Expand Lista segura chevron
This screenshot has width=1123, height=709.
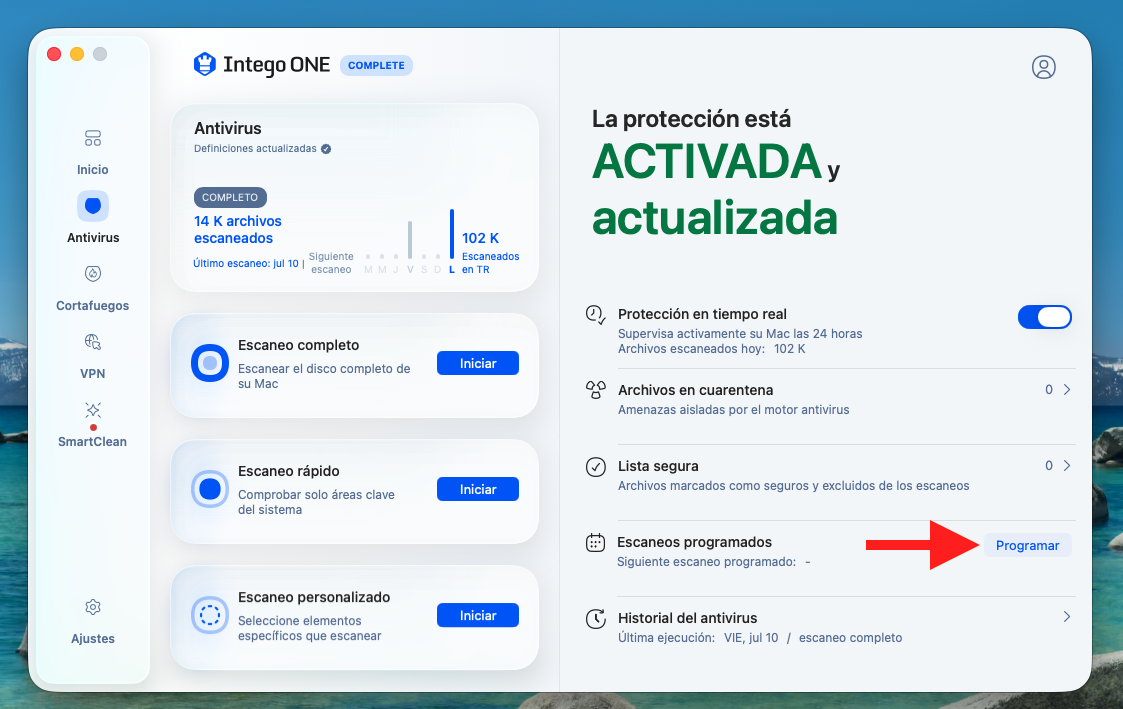tap(1066, 466)
